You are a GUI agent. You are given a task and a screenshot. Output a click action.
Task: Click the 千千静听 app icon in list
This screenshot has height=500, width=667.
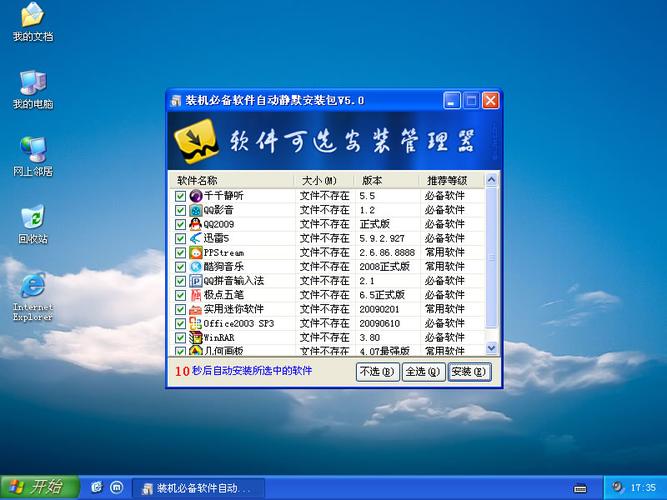coord(196,196)
